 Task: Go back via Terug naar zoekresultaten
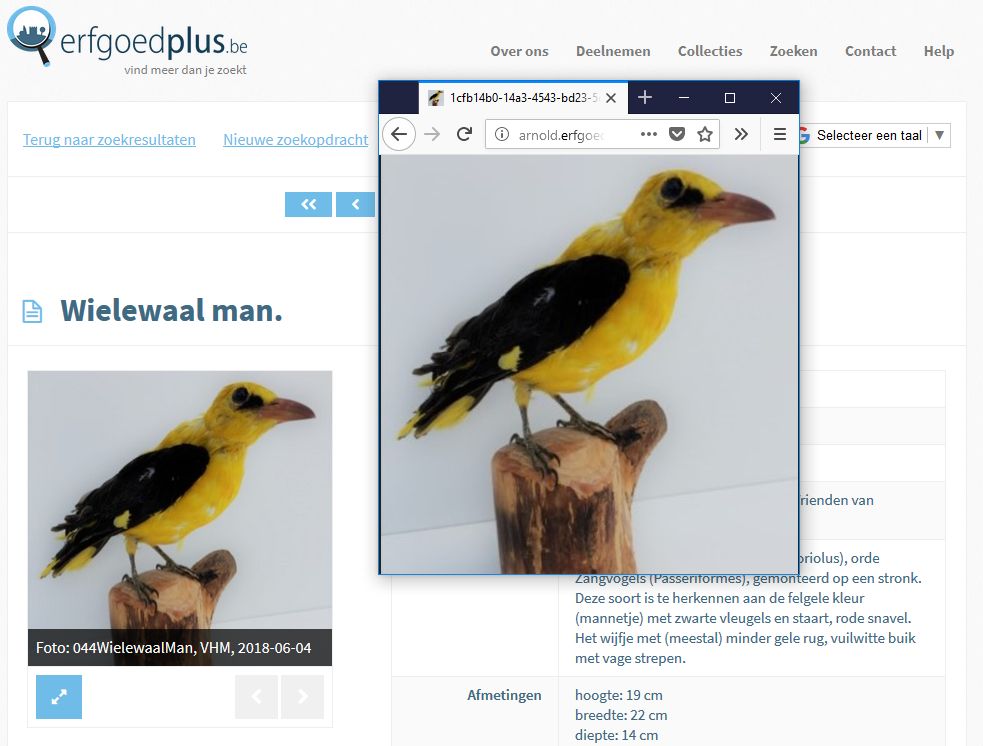tap(109, 140)
